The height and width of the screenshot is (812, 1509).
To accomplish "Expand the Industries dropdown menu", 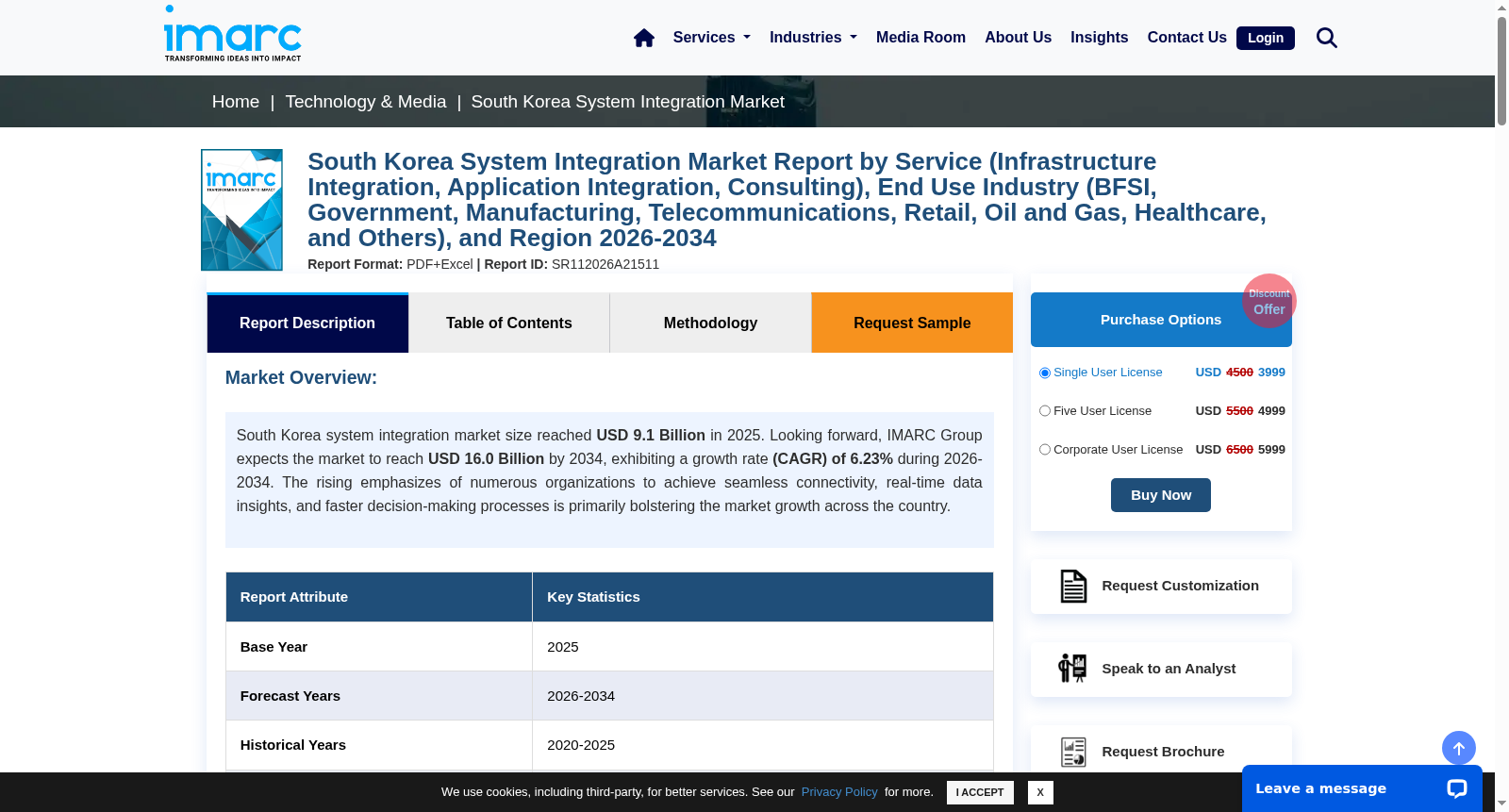I will [813, 38].
